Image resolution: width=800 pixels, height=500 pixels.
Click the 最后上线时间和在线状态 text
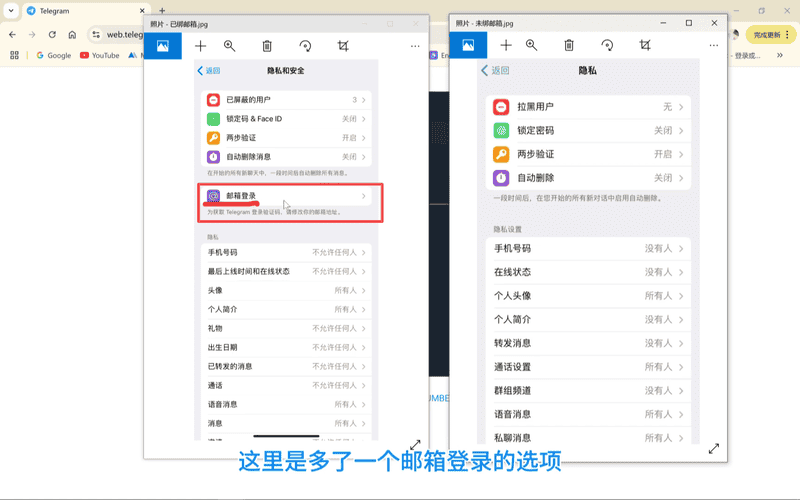[x=248, y=271]
